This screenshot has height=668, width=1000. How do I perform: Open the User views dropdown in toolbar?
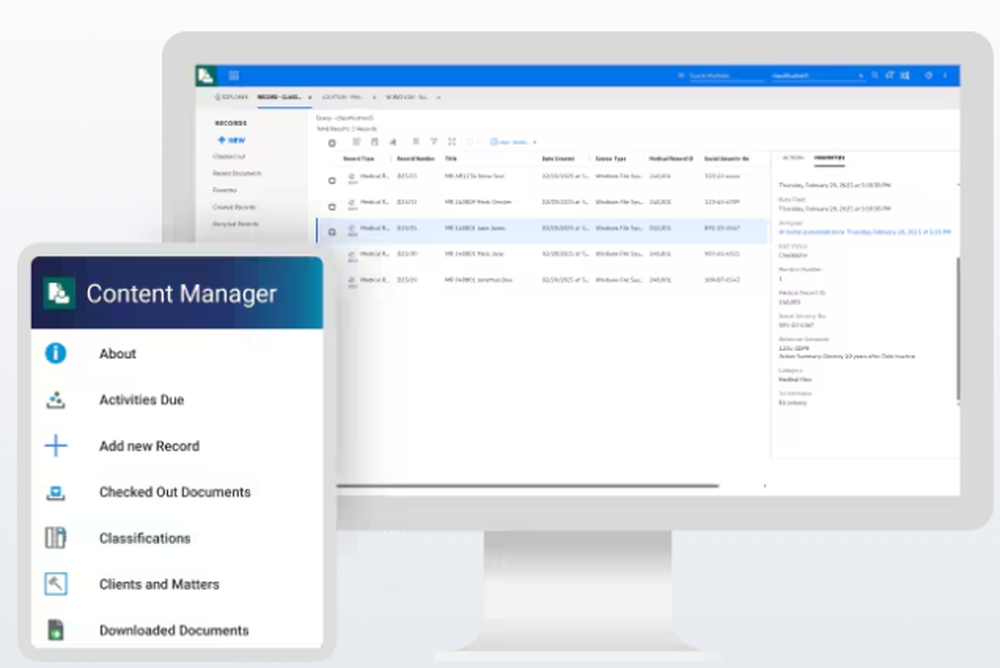(513, 142)
